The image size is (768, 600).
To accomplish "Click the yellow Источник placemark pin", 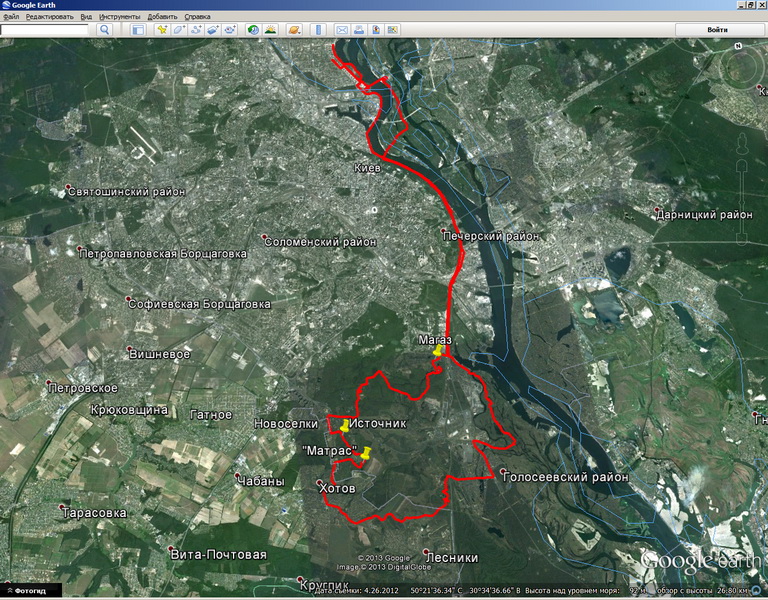I will pyautogui.click(x=345, y=425).
